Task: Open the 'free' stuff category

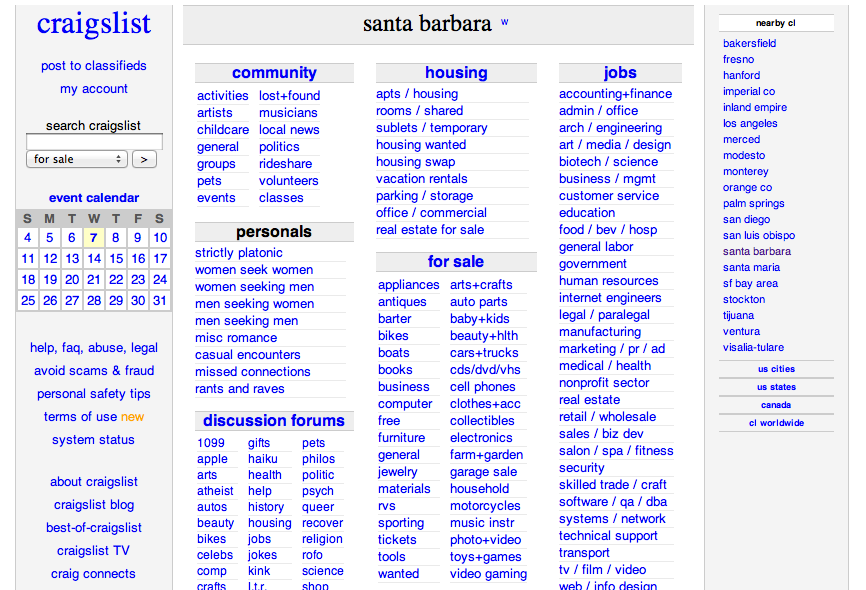Action: 389,420
